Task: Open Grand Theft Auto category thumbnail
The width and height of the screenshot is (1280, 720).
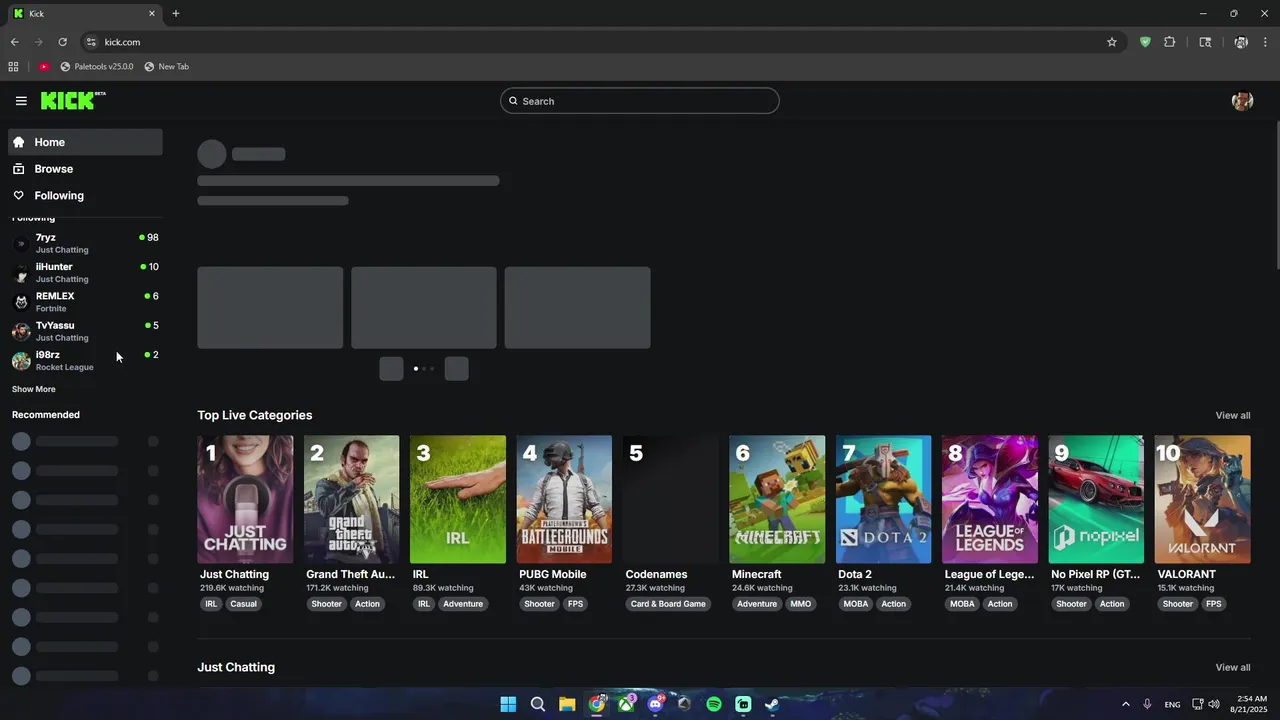Action: pyautogui.click(x=351, y=499)
